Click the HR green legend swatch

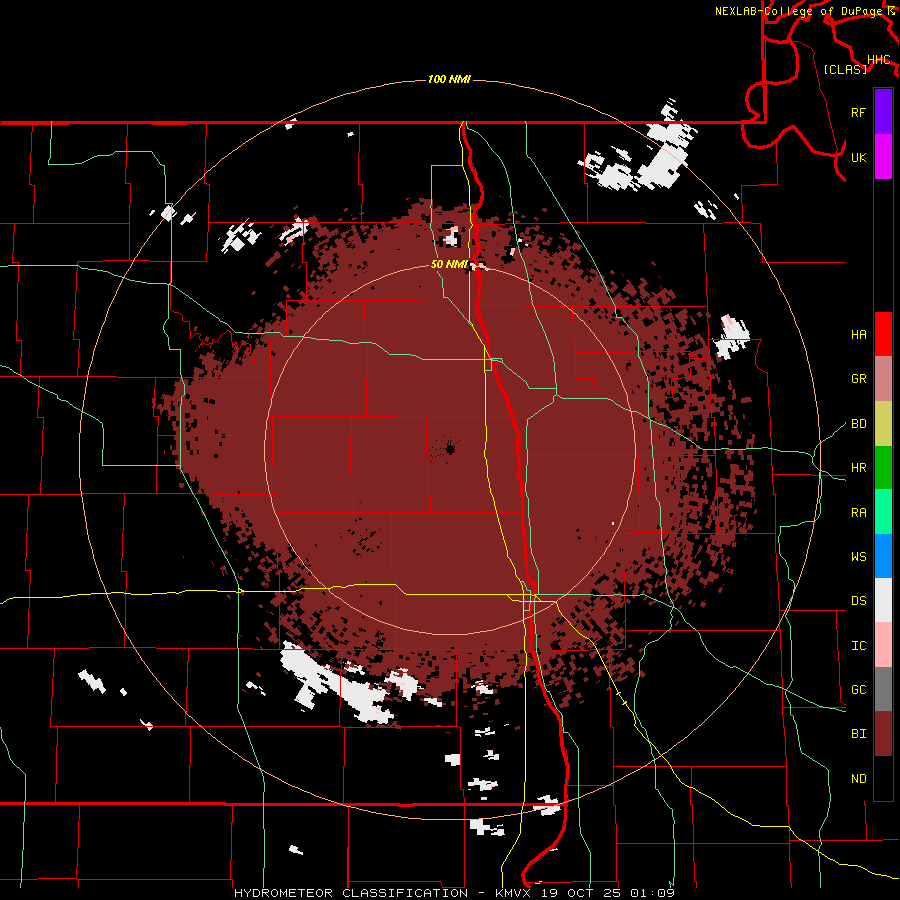[x=883, y=468]
